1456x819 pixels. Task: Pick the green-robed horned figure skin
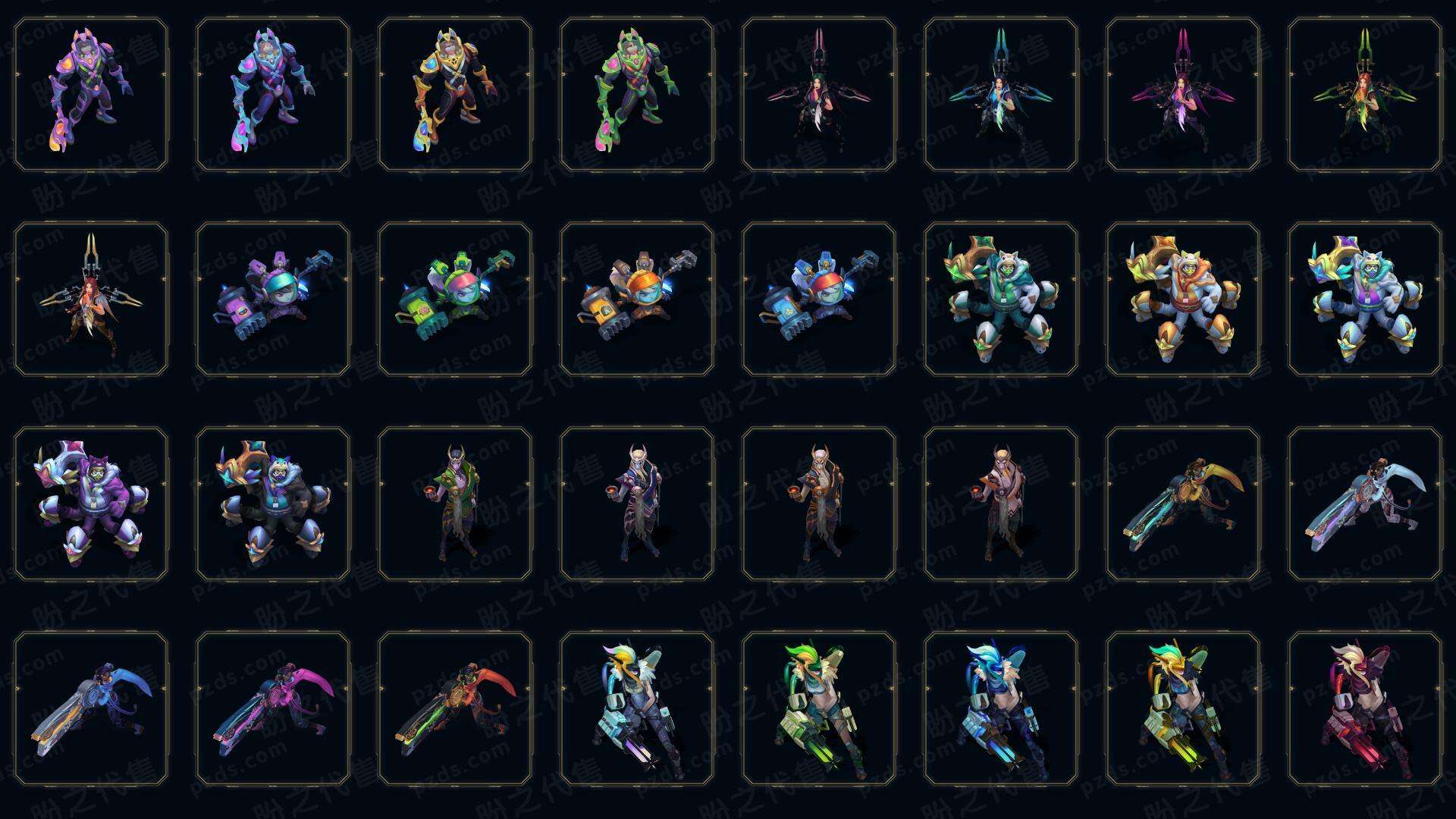point(455,504)
